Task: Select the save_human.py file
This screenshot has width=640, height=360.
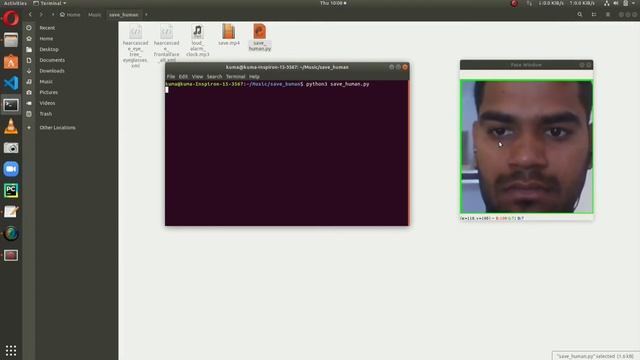Action: pos(260,38)
